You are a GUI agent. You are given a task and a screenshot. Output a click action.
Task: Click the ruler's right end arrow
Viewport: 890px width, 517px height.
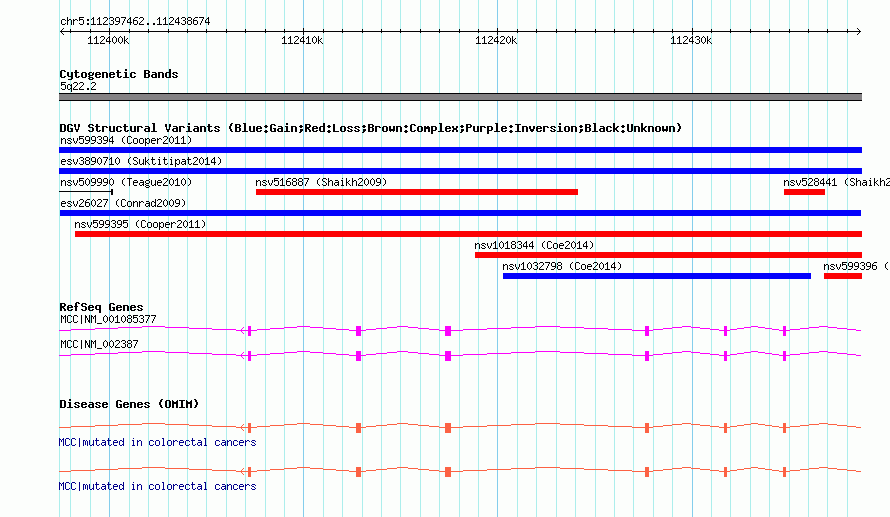[x=858, y=31]
